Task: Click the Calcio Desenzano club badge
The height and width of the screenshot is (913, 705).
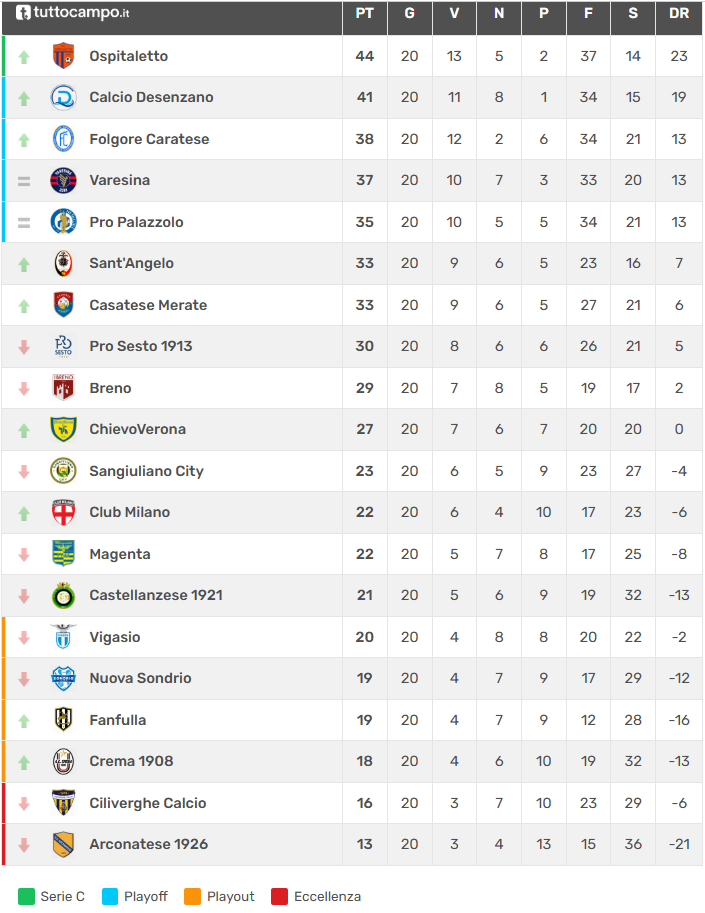Action: (x=63, y=97)
